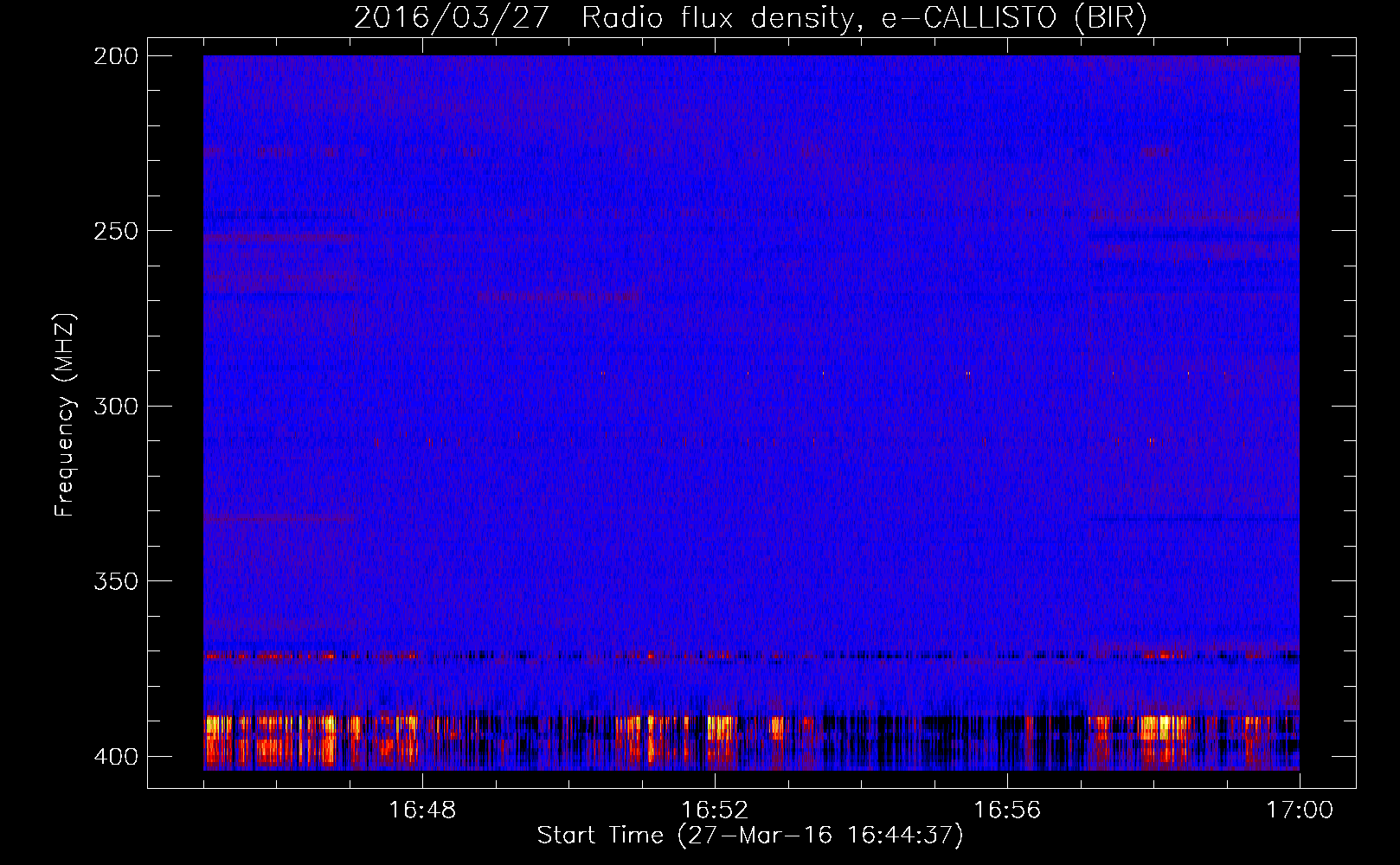
Task: Click the 17:00 time tick label
Action: (1300, 810)
